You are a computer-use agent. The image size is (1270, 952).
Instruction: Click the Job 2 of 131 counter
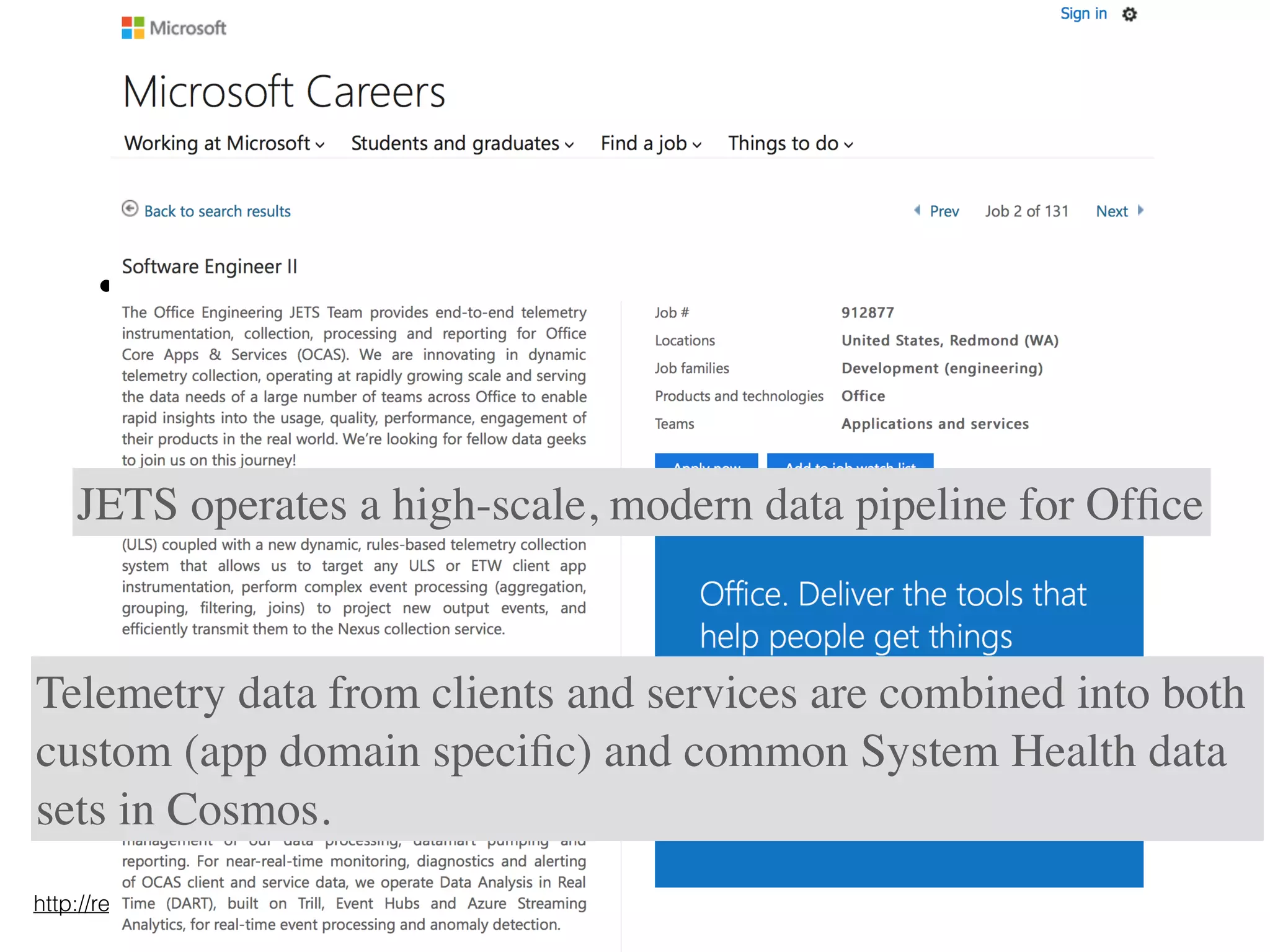[x=1027, y=211]
